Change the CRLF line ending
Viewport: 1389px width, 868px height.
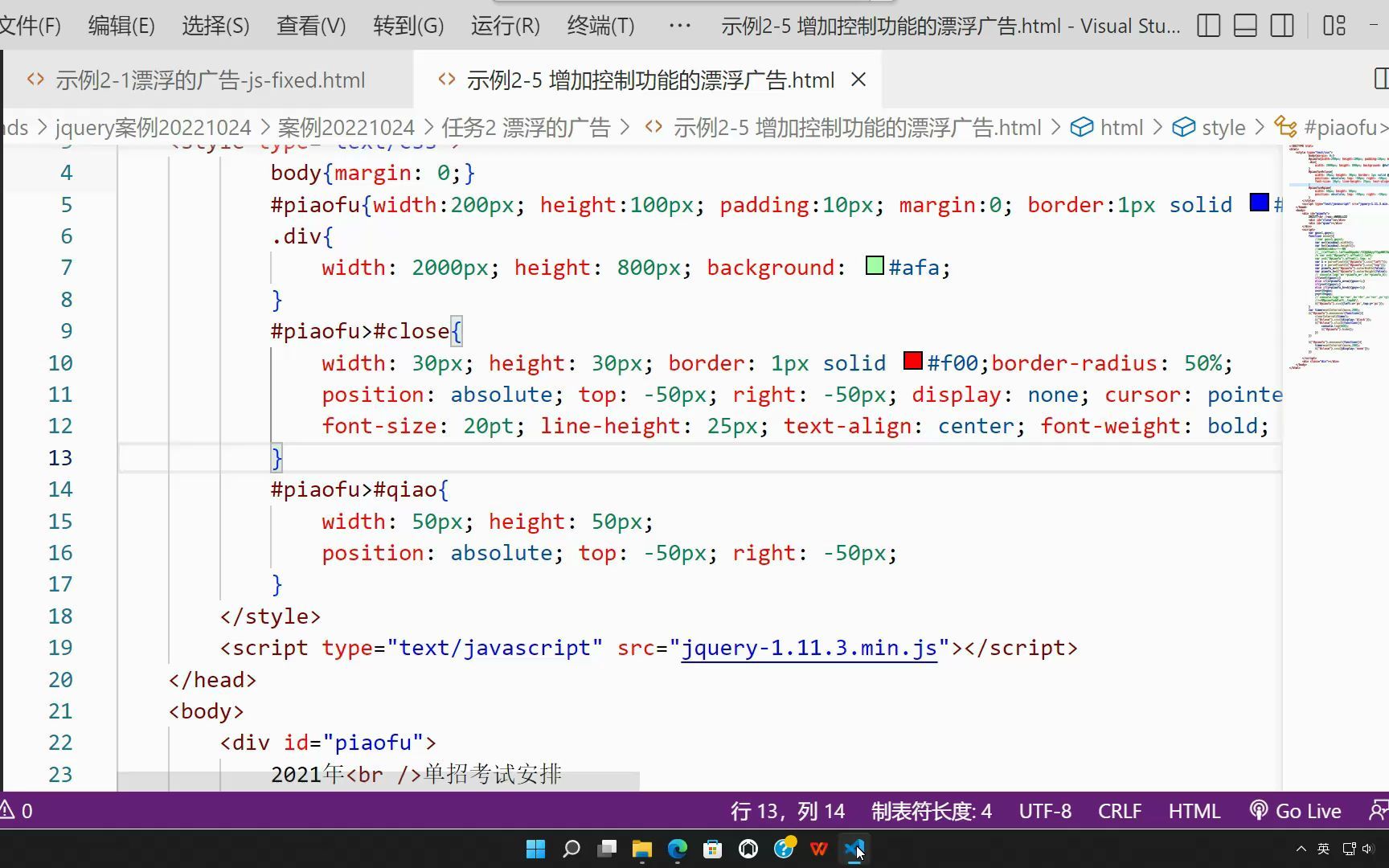(x=1120, y=811)
